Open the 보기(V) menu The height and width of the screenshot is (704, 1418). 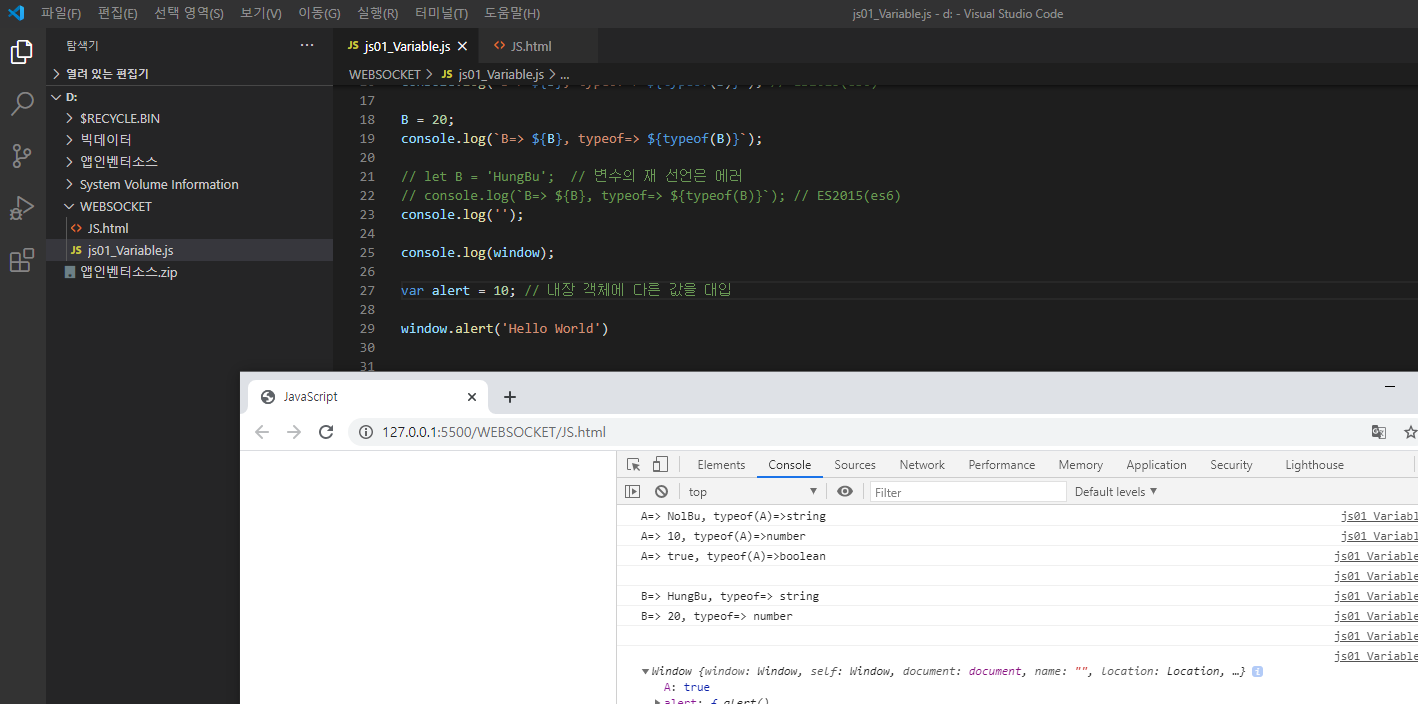click(261, 13)
